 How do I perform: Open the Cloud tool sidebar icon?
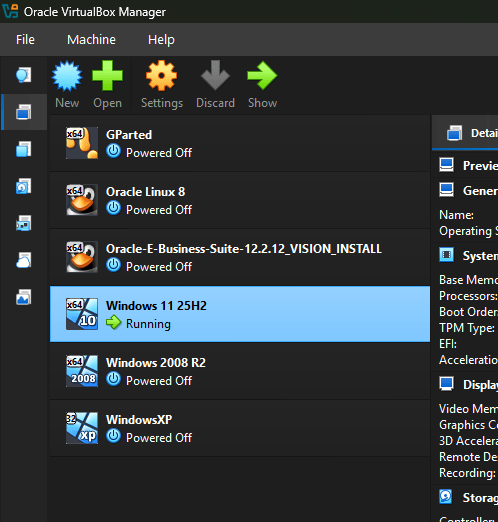pyautogui.click(x=23, y=260)
